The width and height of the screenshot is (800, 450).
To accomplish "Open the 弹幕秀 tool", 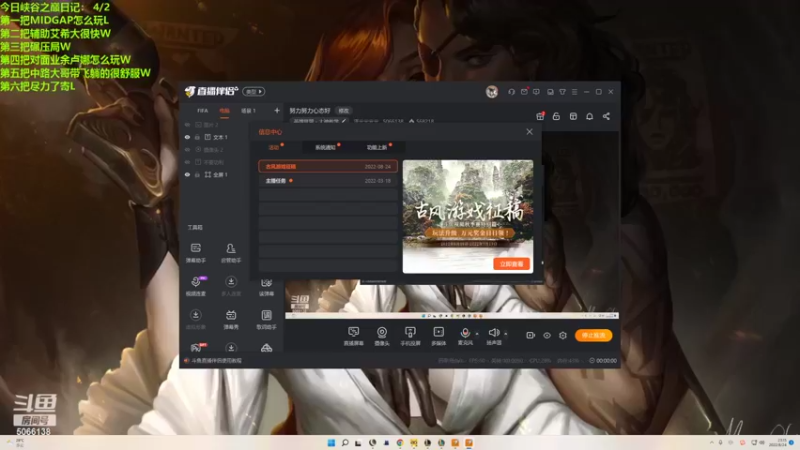I will tap(231, 319).
